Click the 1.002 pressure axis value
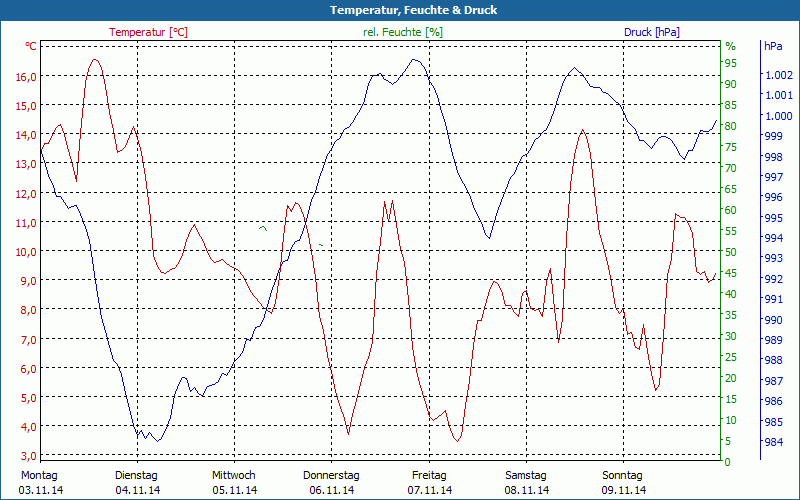 779,75
